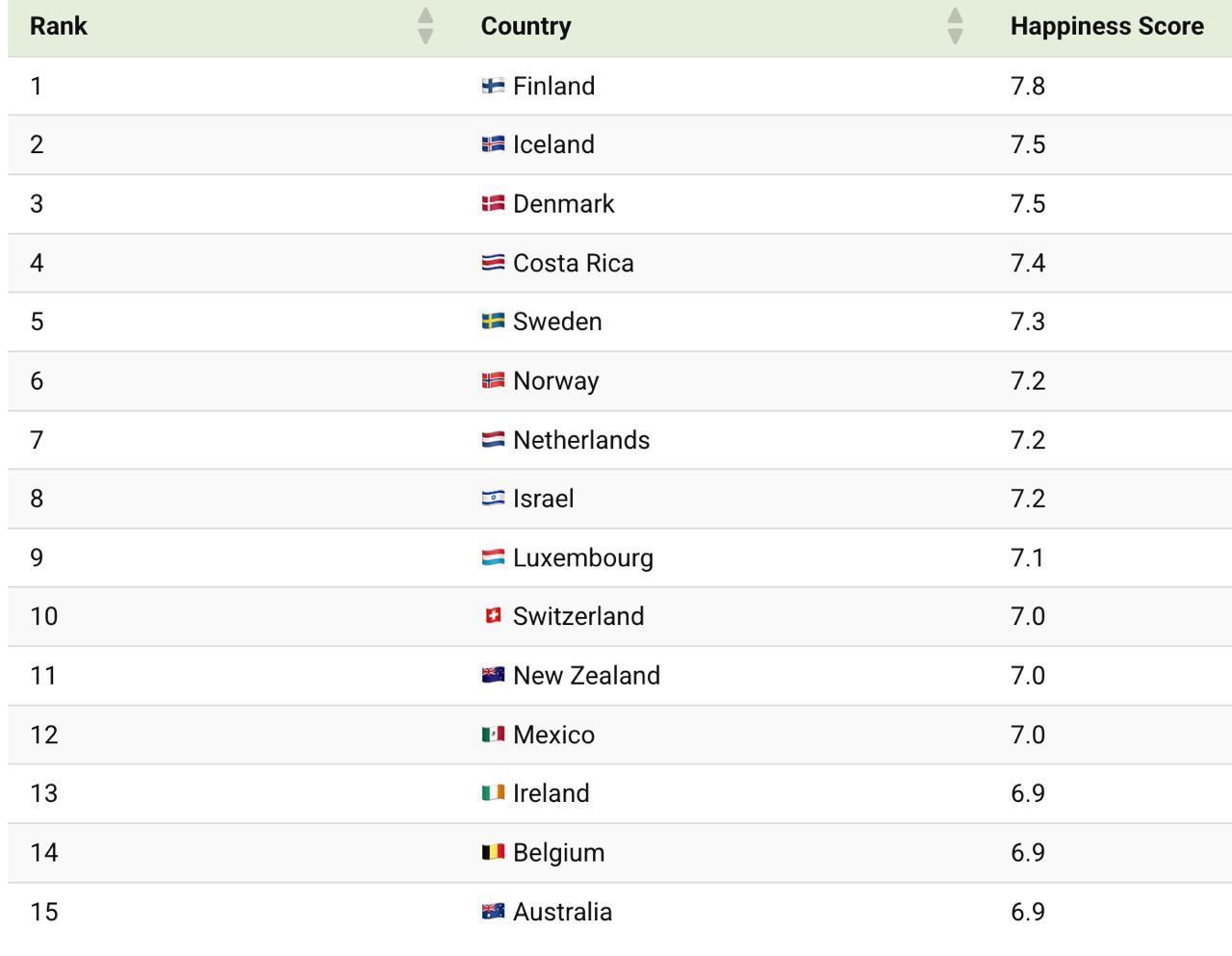Screen dimensions: 1232x956
Task: Click the Country column header
Action: pos(526,27)
